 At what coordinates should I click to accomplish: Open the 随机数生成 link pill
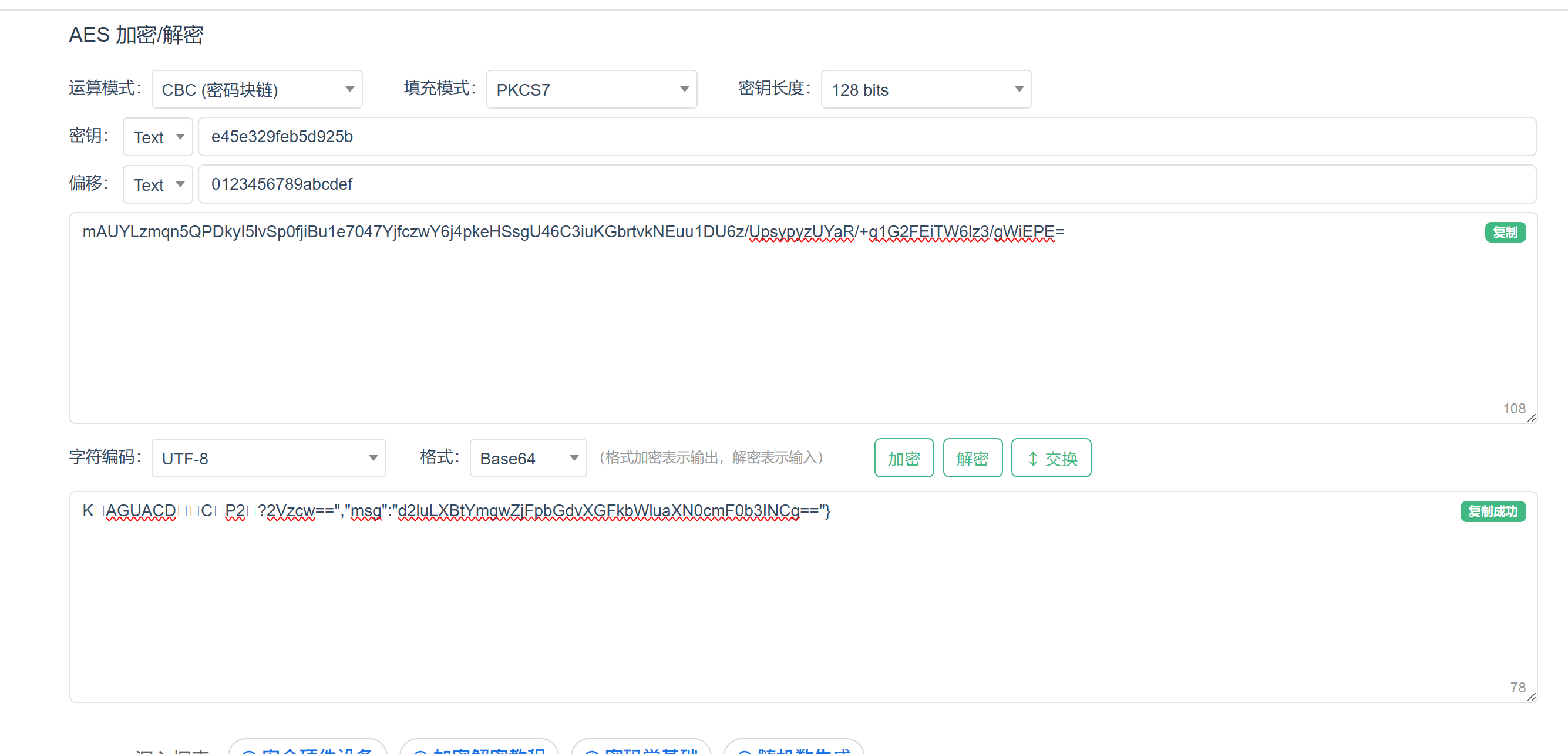pos(793,749)
